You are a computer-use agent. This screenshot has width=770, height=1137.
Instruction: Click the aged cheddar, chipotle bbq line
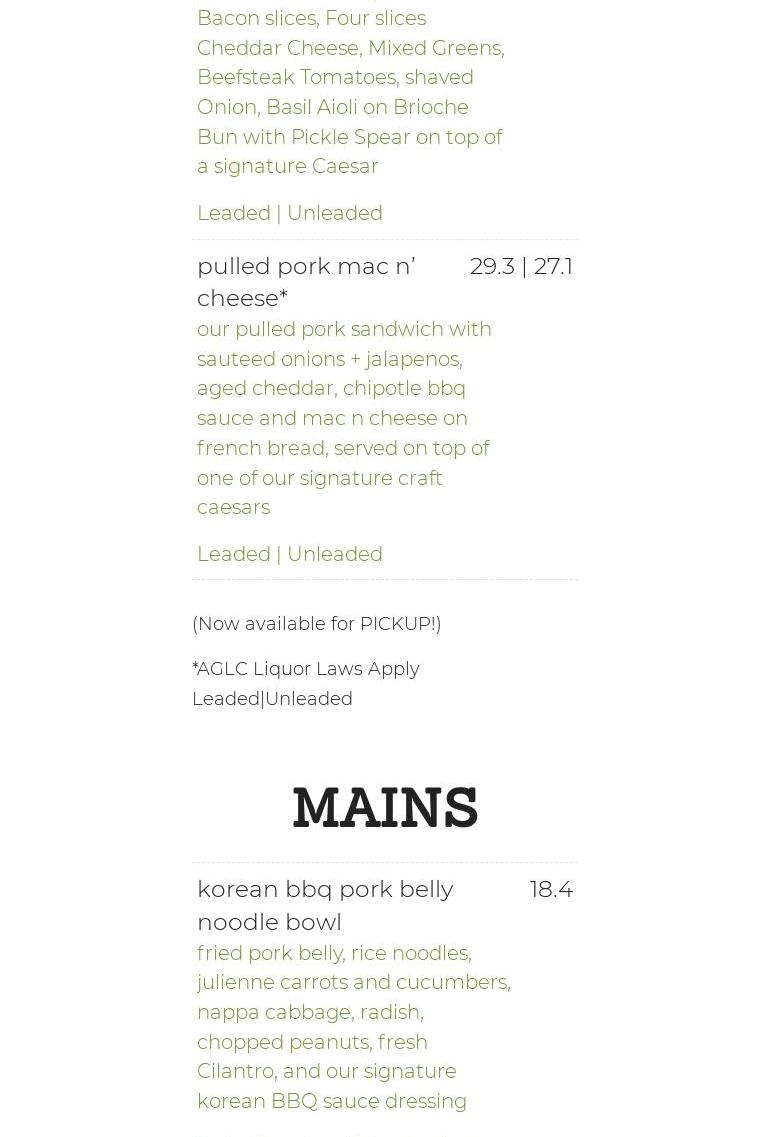coord(331,389)
